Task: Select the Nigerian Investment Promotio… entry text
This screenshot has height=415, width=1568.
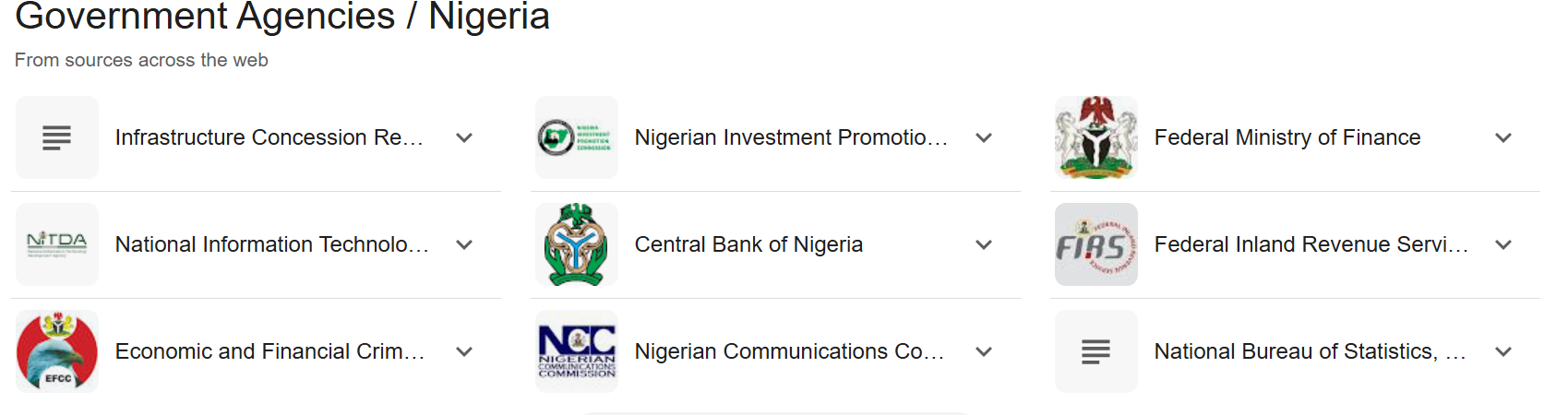Action: [x=792, y=137]
